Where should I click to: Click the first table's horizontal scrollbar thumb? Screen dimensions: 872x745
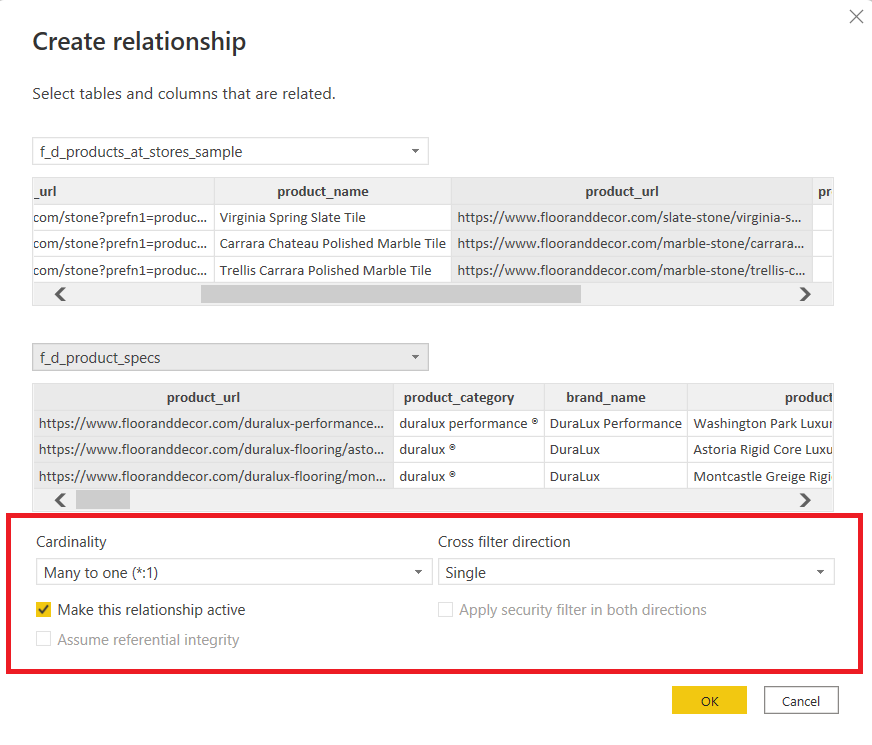click(x=391, y=294)
